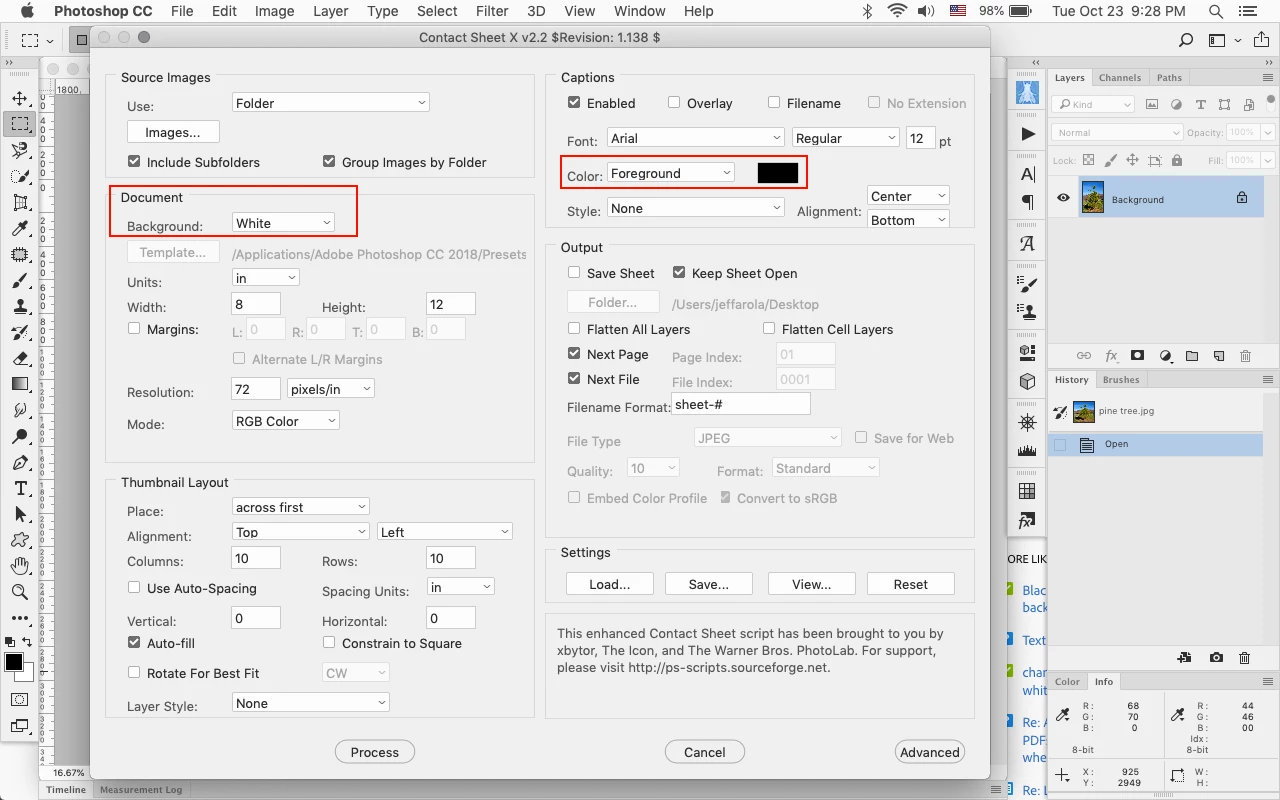Switch to the Channels tab
The image size is (1280, 800).
click(1120, 77)
